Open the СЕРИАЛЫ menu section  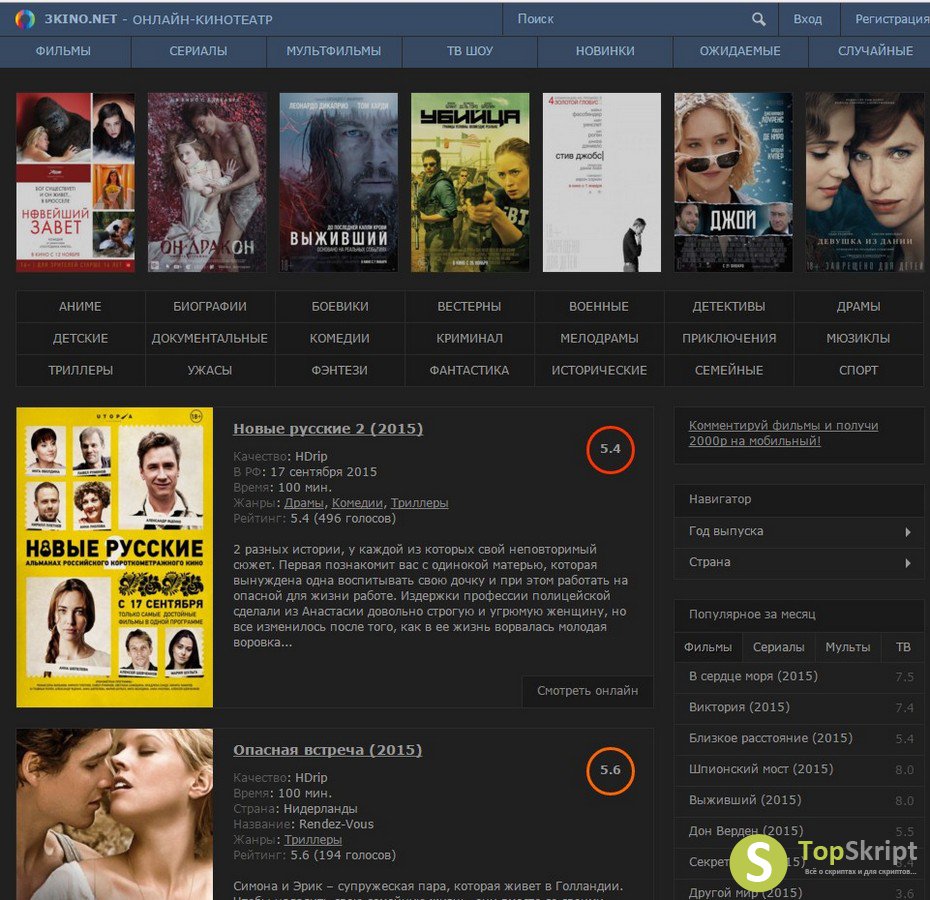tap(199, 51)
